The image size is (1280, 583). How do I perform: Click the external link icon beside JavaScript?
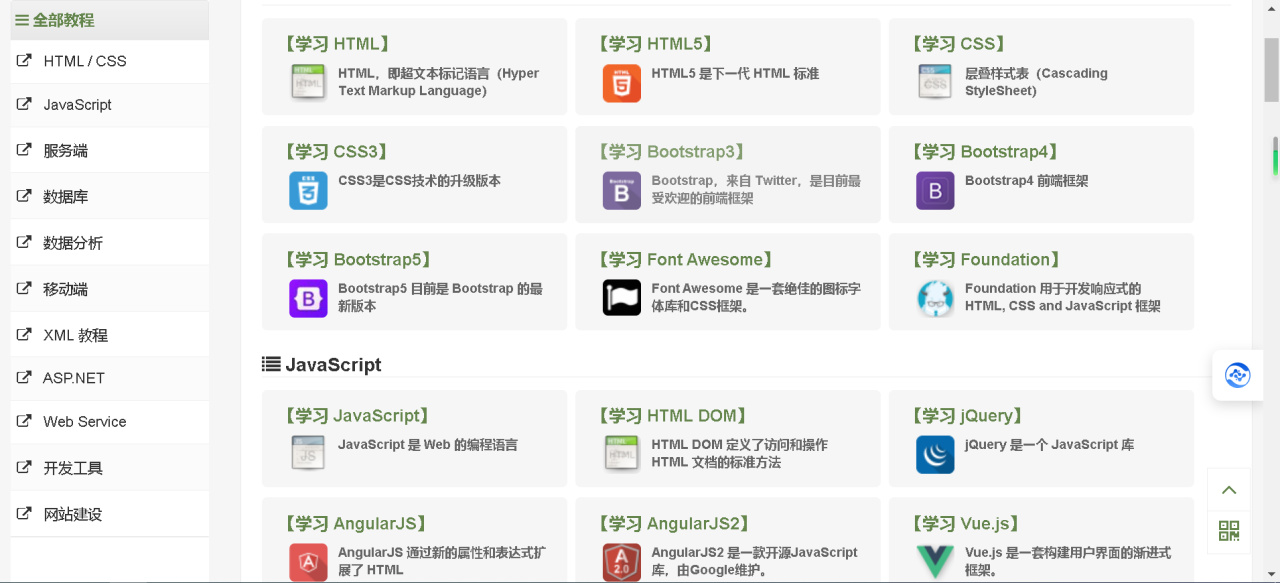point(24,104)
